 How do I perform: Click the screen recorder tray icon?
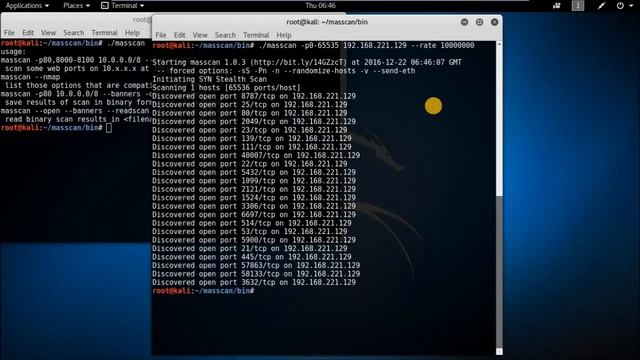tap(556, 6)
